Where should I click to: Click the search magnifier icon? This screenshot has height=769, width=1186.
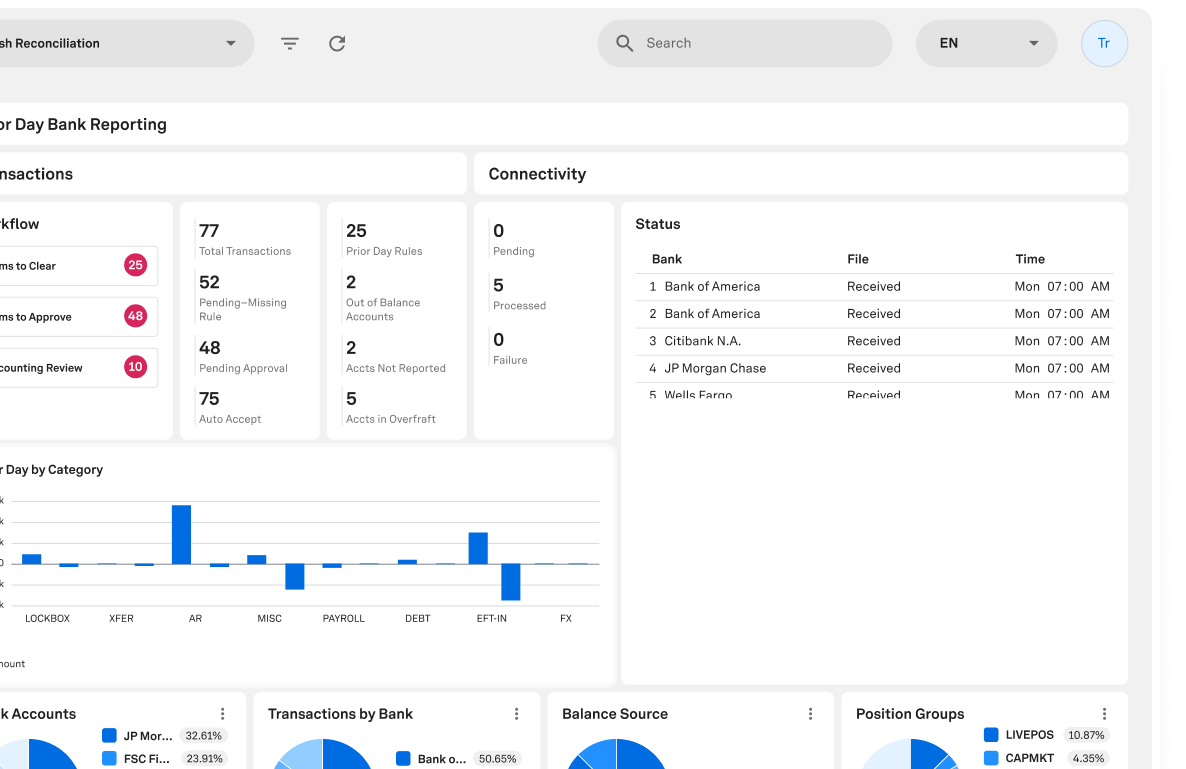click(x=625, y=44)
